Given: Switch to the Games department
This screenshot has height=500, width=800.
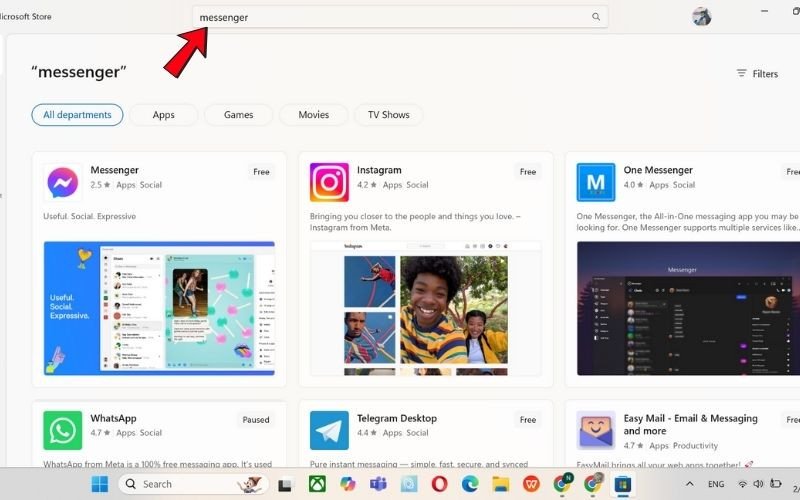Looking at the screenshot, I should (x=238, y=115).
